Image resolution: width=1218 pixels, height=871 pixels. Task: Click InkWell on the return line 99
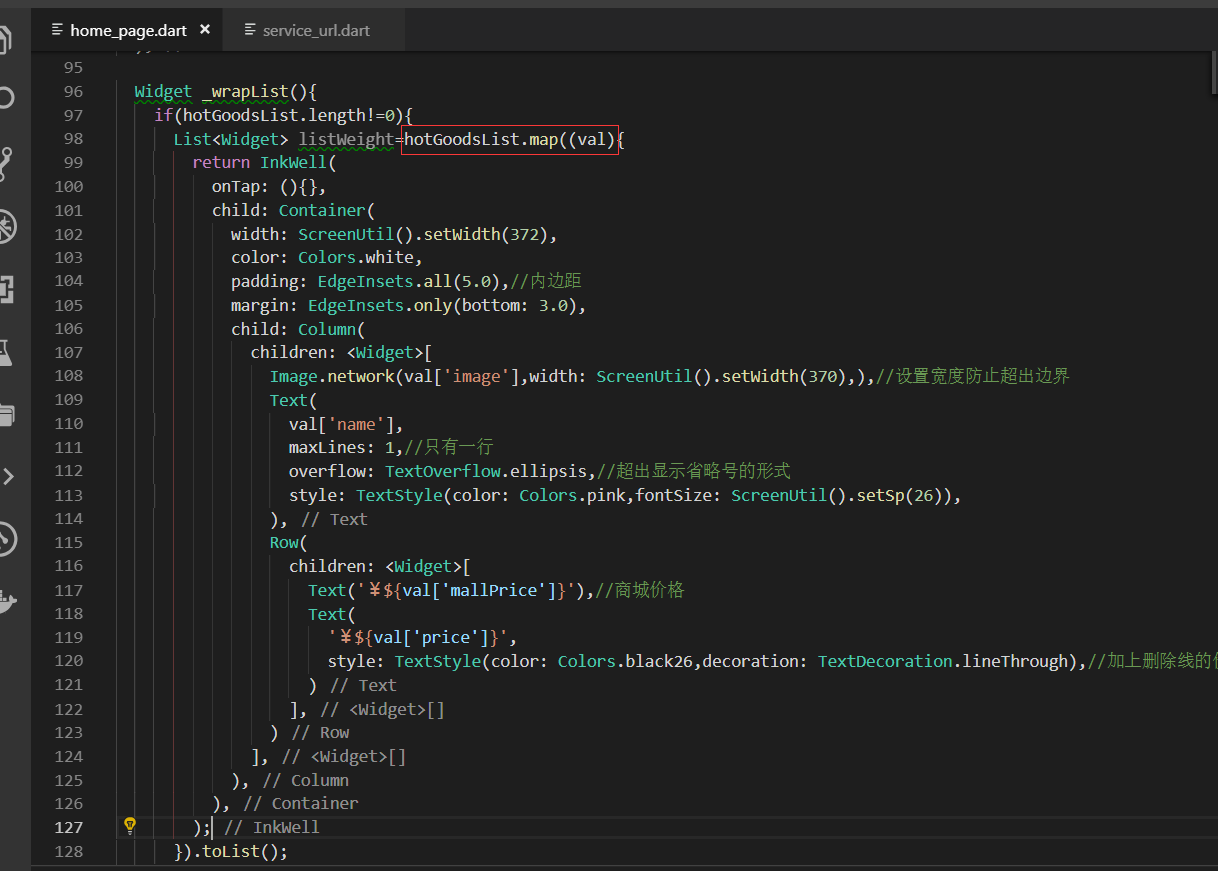tap(294, 162)
